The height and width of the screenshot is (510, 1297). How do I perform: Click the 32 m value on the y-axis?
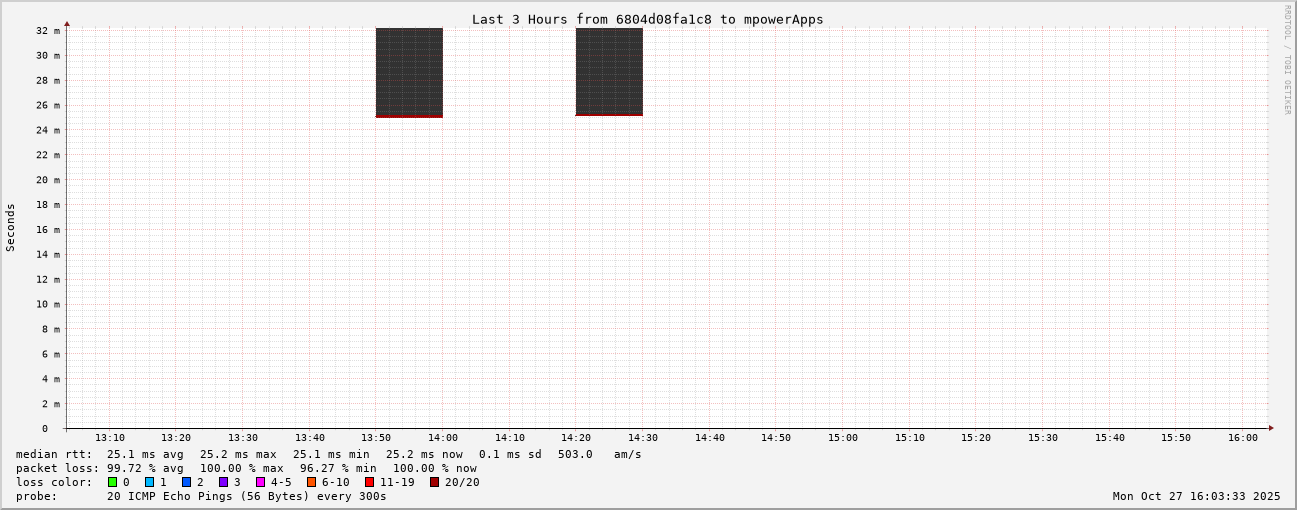click(49, 31)
